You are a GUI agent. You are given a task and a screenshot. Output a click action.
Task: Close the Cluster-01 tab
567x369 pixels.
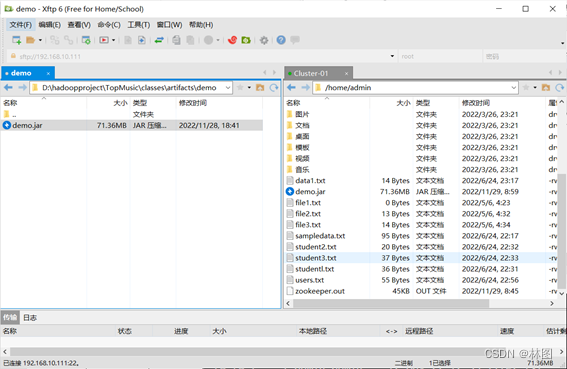pos(346,73)
